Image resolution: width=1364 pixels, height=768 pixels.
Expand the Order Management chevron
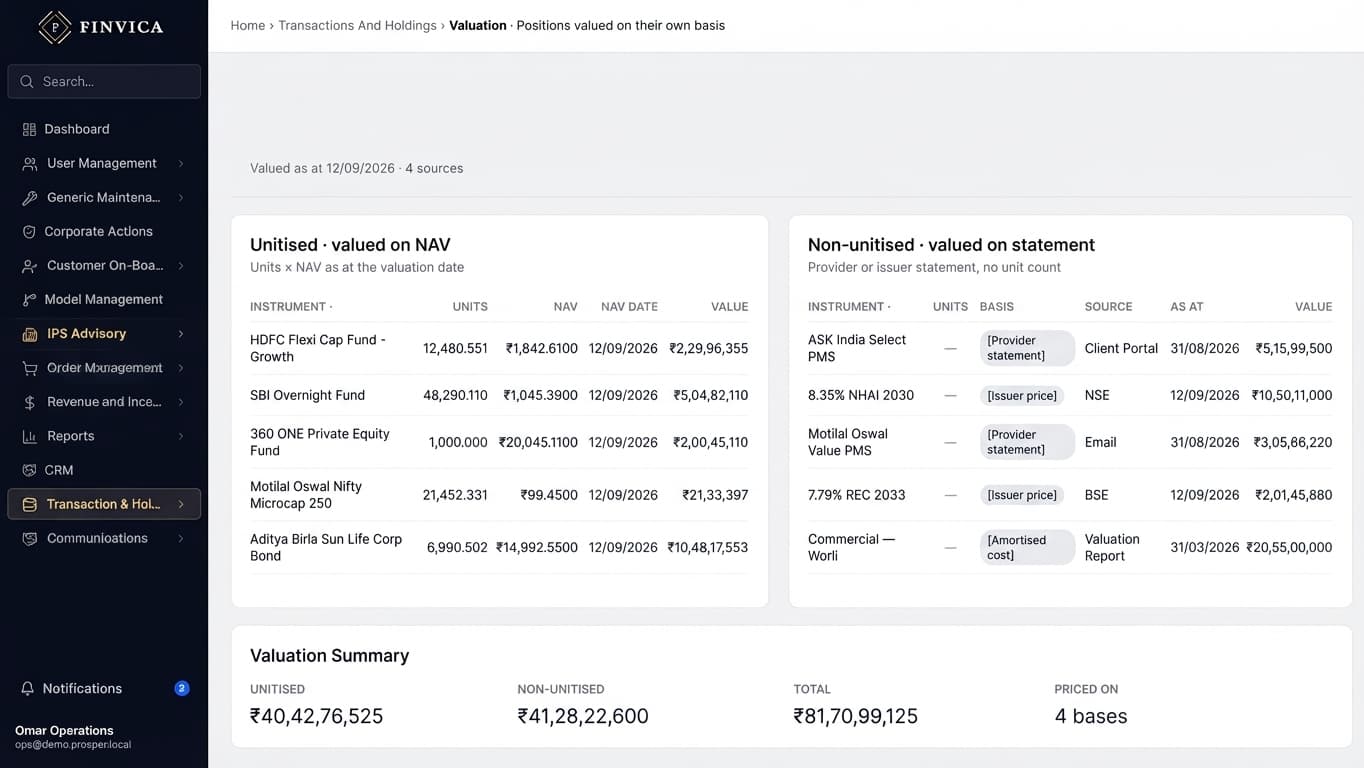(x=181, y=367)
